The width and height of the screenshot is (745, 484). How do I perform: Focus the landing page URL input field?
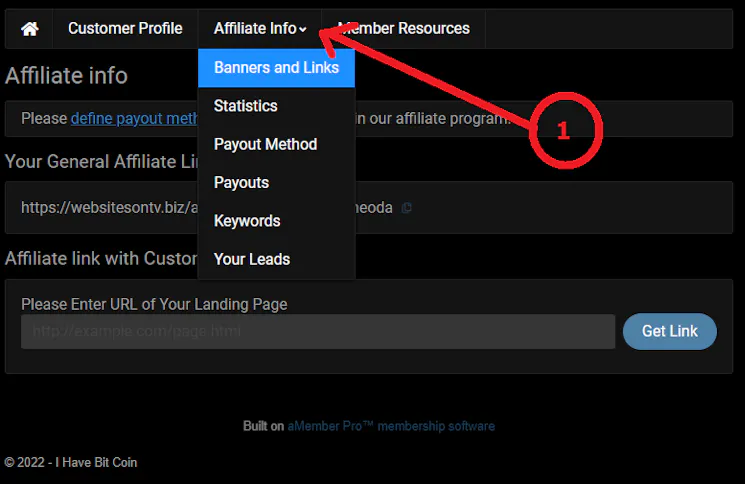pos(318,331)
